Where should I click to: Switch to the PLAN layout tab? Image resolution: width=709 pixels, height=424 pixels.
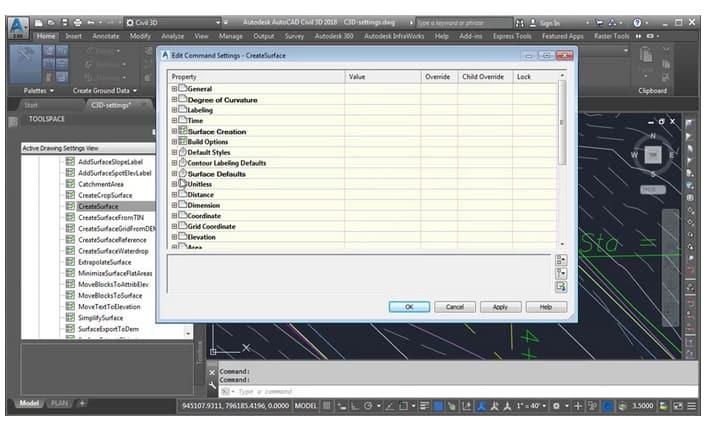click(59, 403)
